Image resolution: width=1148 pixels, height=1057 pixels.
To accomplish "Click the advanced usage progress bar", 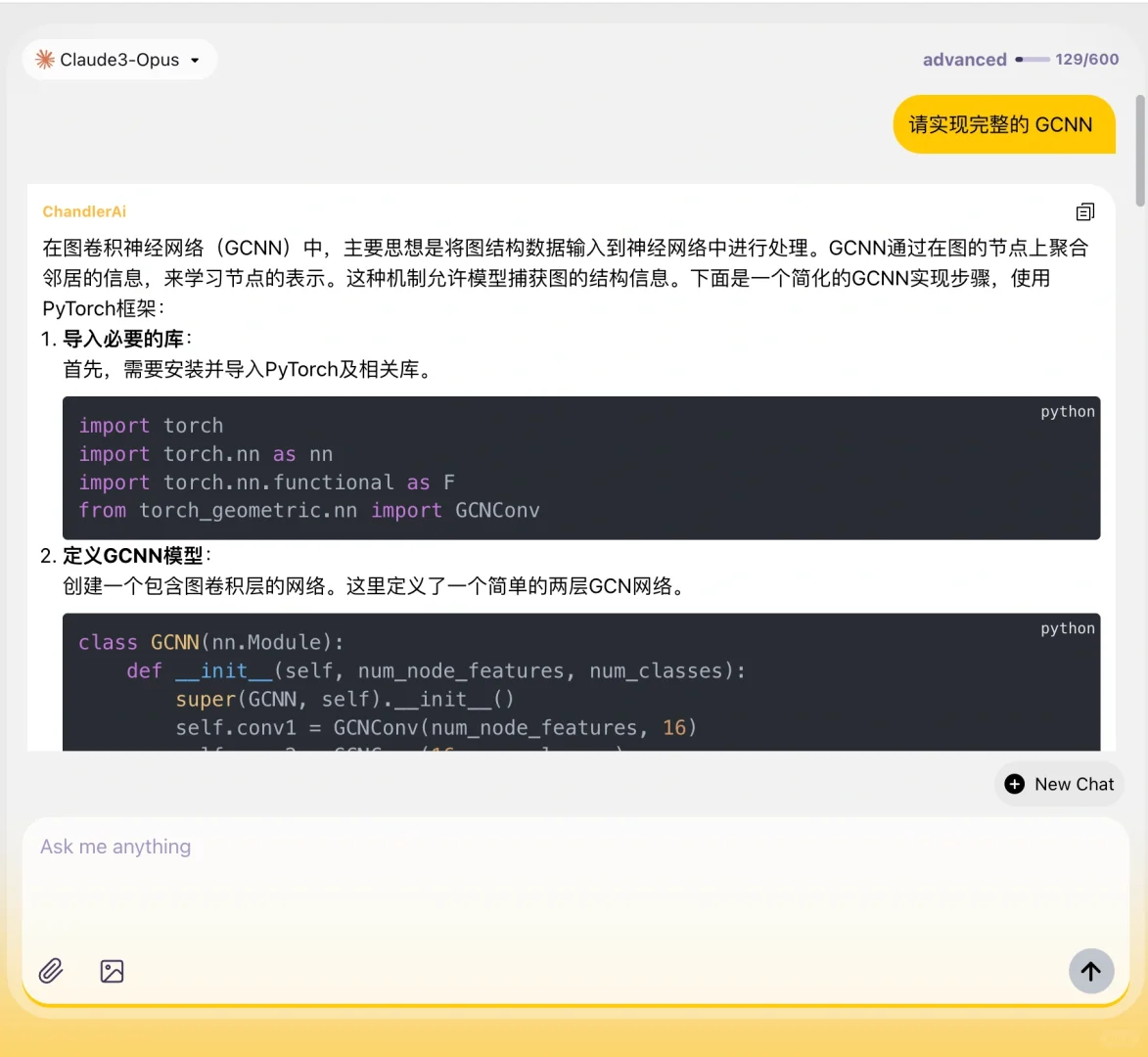I will click(1033, 60).
